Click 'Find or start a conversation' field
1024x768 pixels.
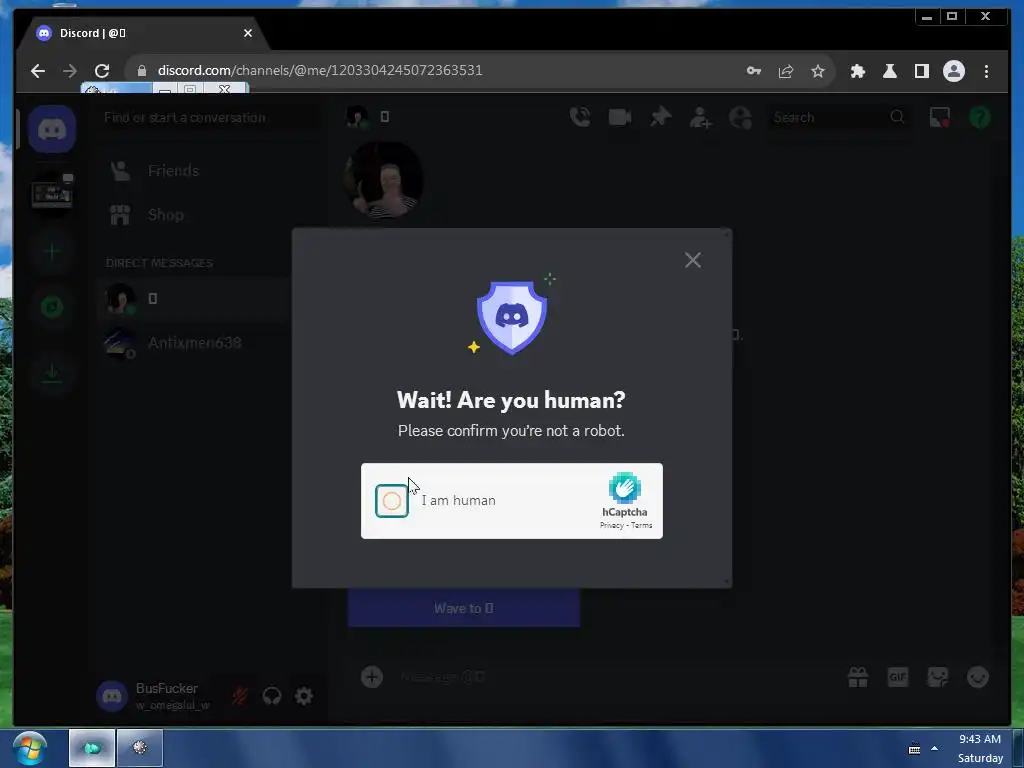coord(209,118)
